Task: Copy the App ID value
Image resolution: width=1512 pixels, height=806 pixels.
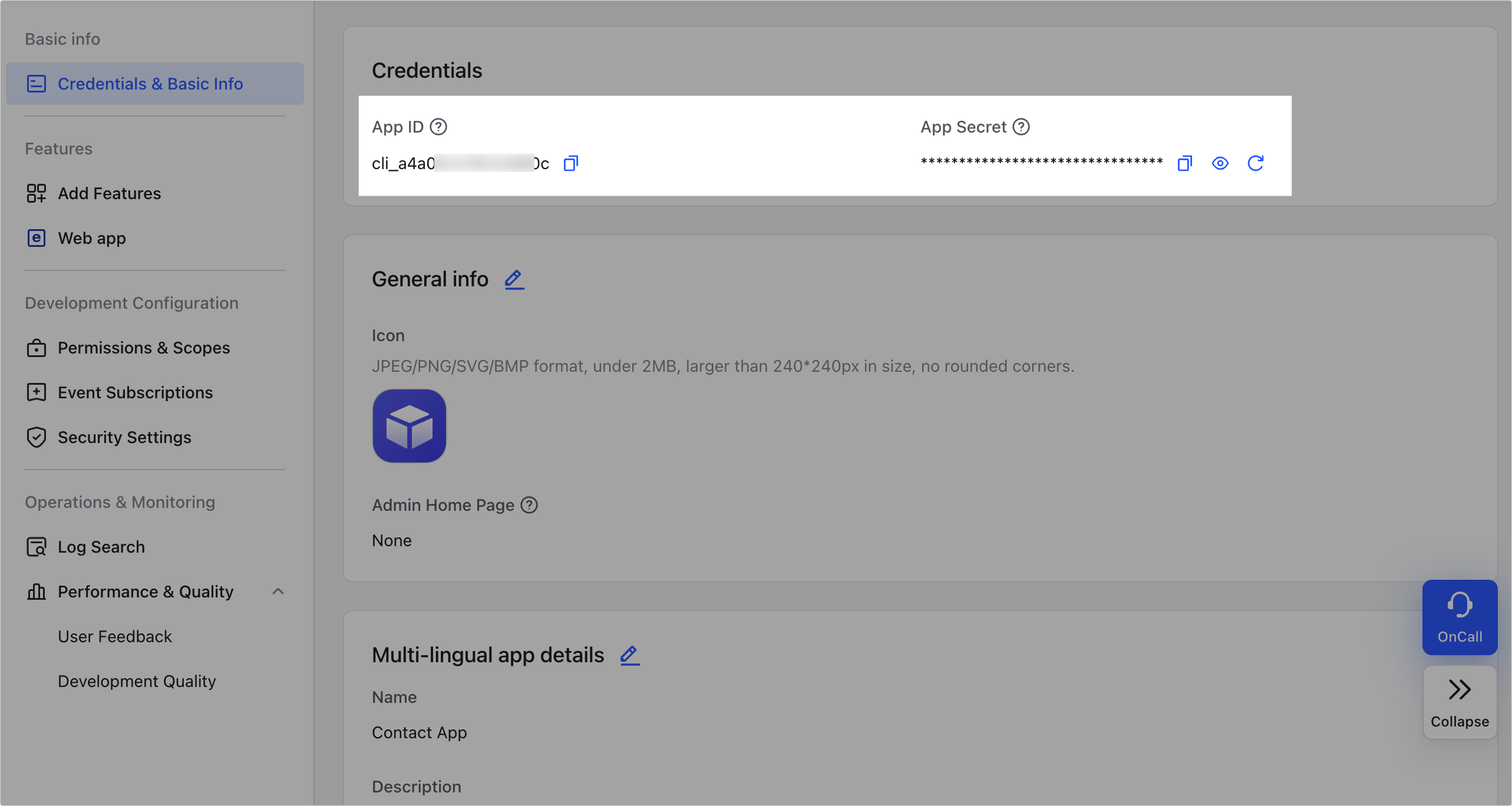Action: [x=571, y=163]
